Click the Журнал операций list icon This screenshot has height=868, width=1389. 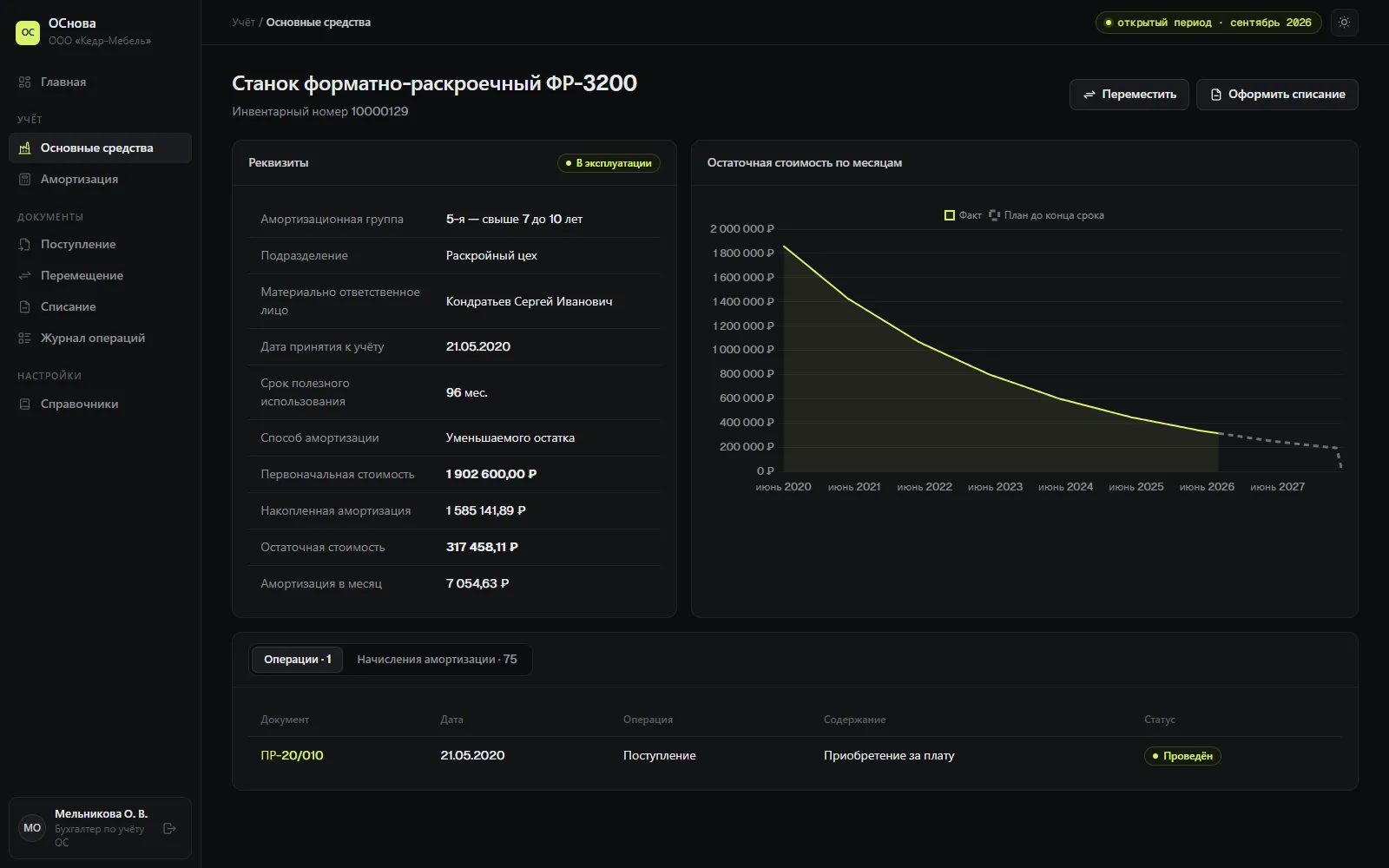pyautogui.click(x=24, y=338)
